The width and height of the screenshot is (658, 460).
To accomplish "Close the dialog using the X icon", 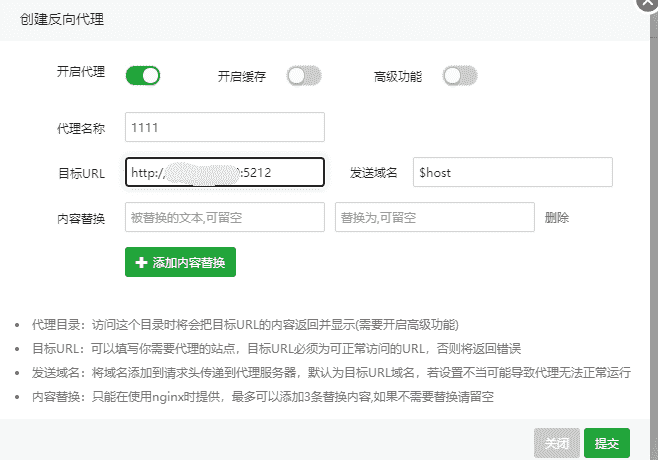I will [648, 3].
